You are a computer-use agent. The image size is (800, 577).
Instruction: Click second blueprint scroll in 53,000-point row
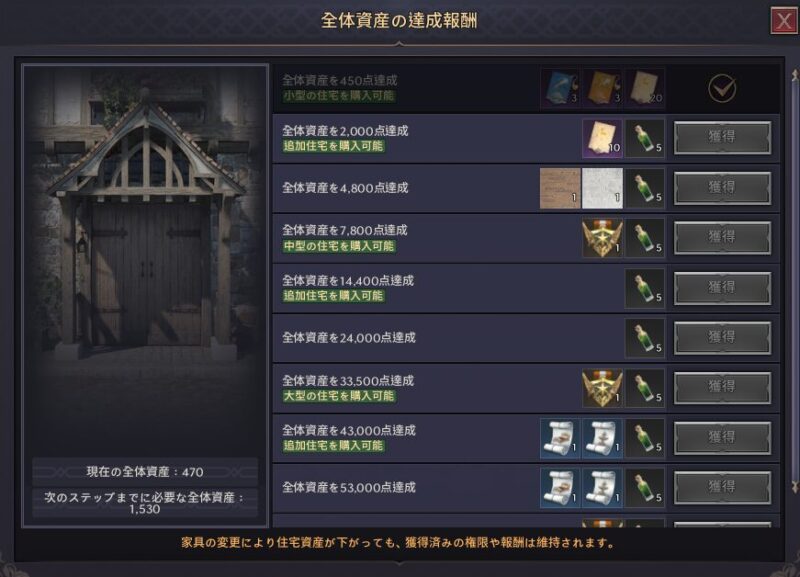[x=602, y=488]
